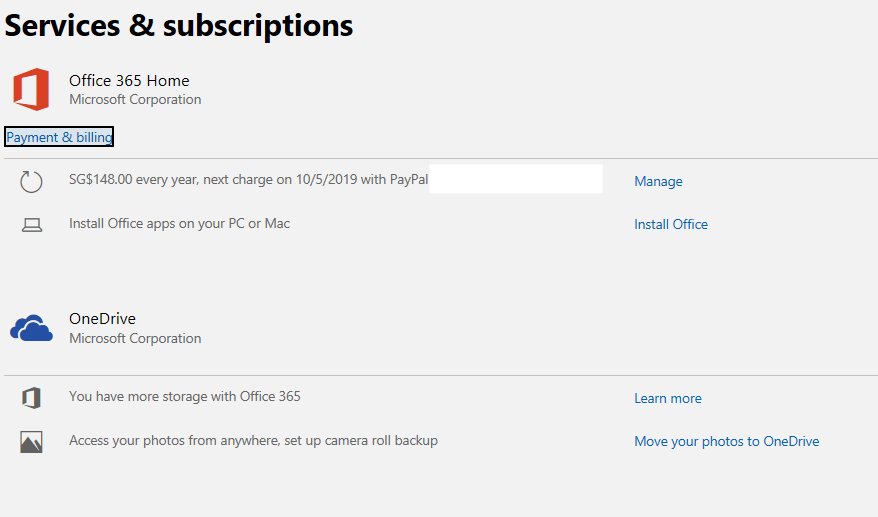The image size is (878, 517).
Task: Click Access your photos from anywhere text
Action: pyautogui.click(x=254, y=441)
